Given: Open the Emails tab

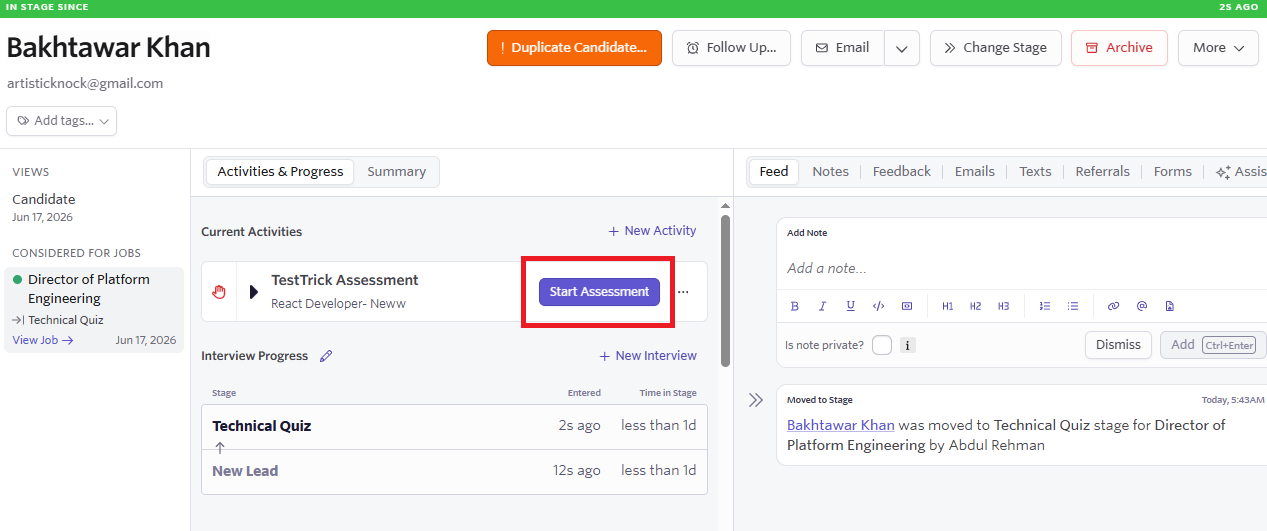Looking at the screenshot, I should 974,172.
